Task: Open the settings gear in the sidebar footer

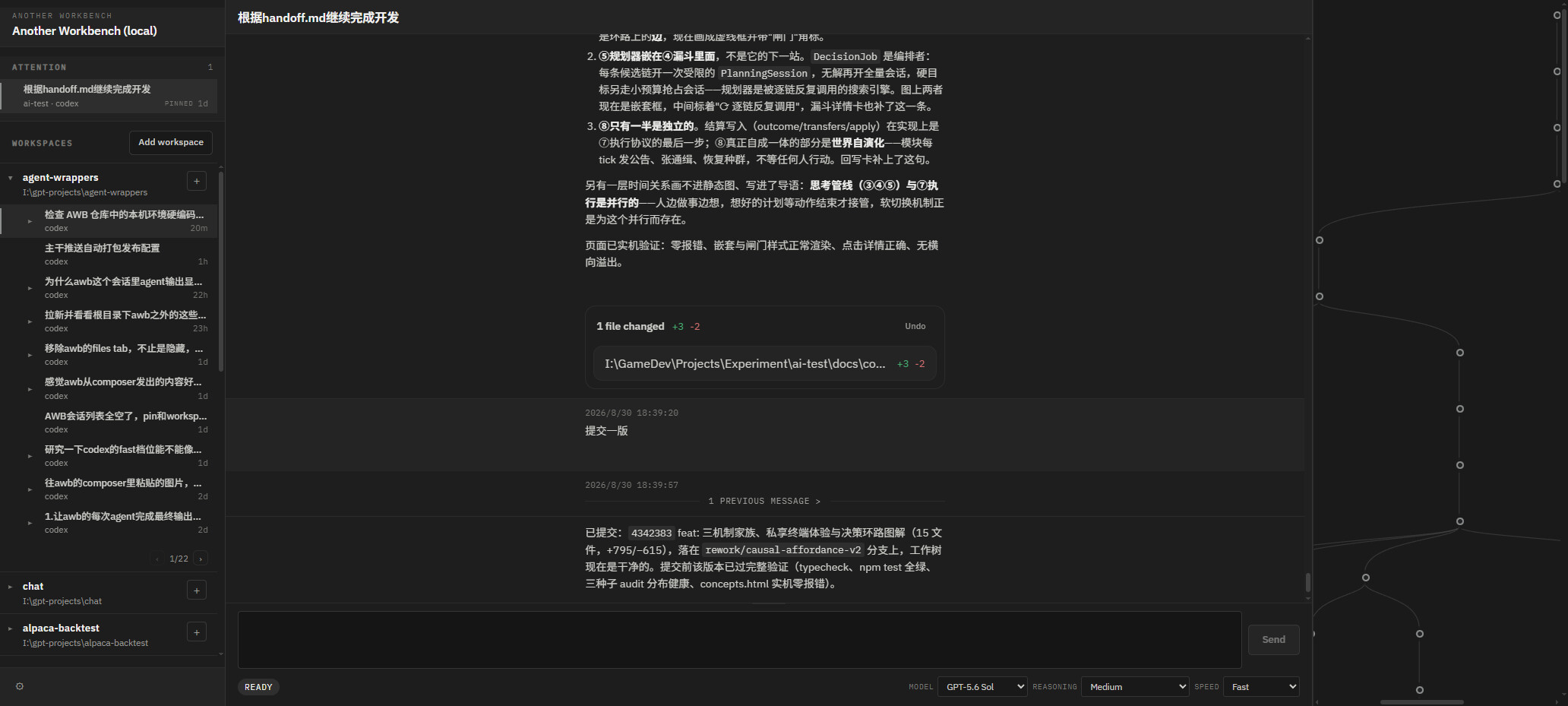Action: 20,686
